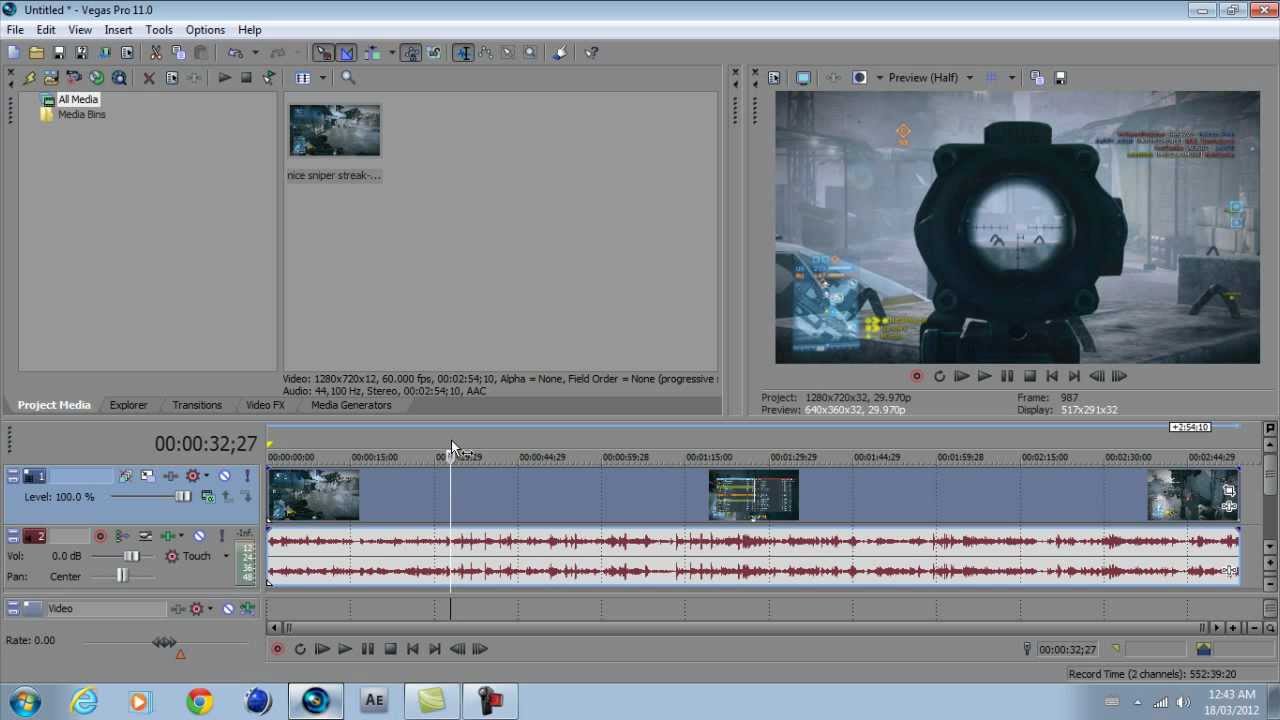Switch to the Explorer tab
Screen dimensions: 1280x720
click(128, 405)
